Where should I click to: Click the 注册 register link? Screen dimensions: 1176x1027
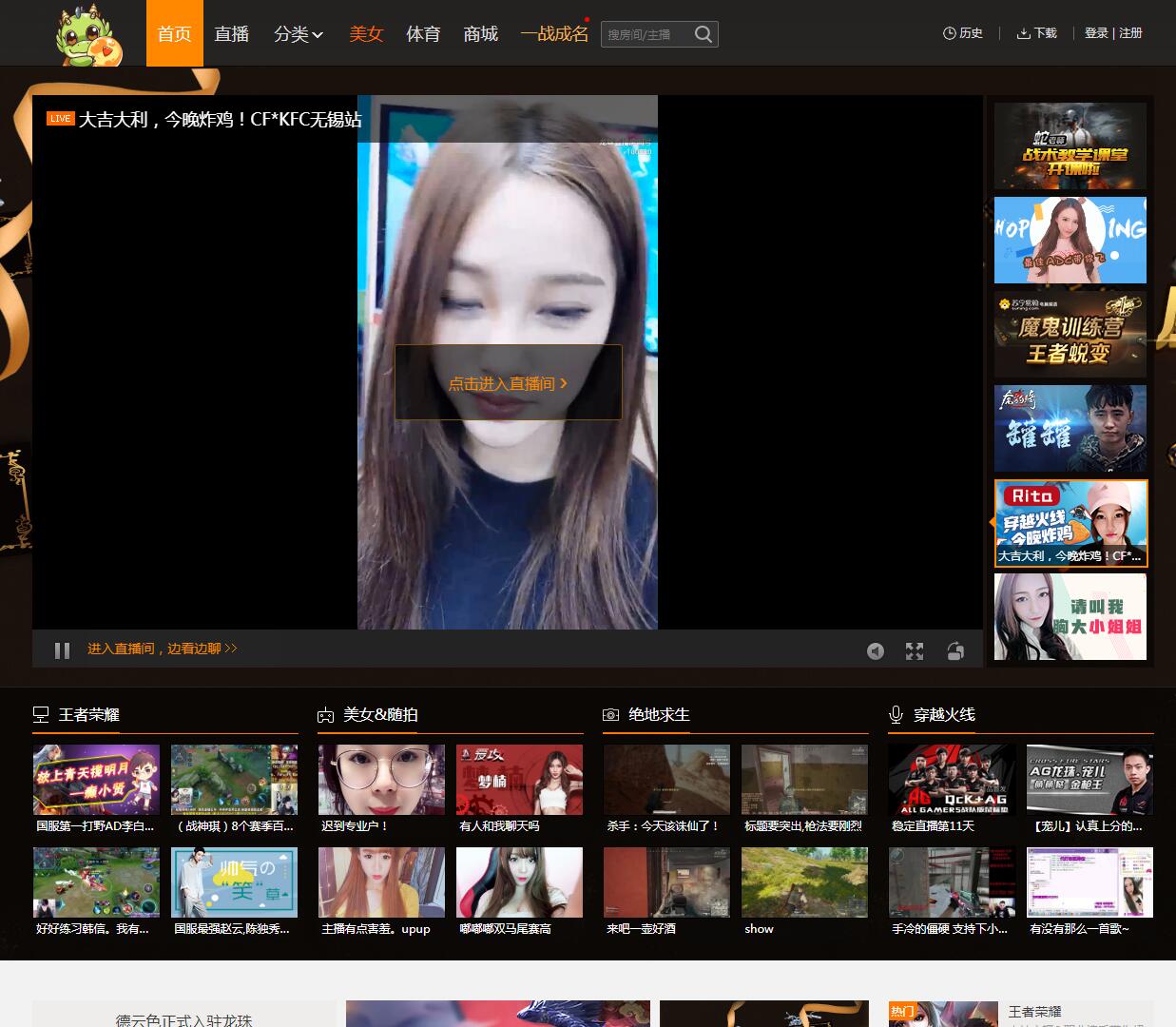tap(1131, 33)
